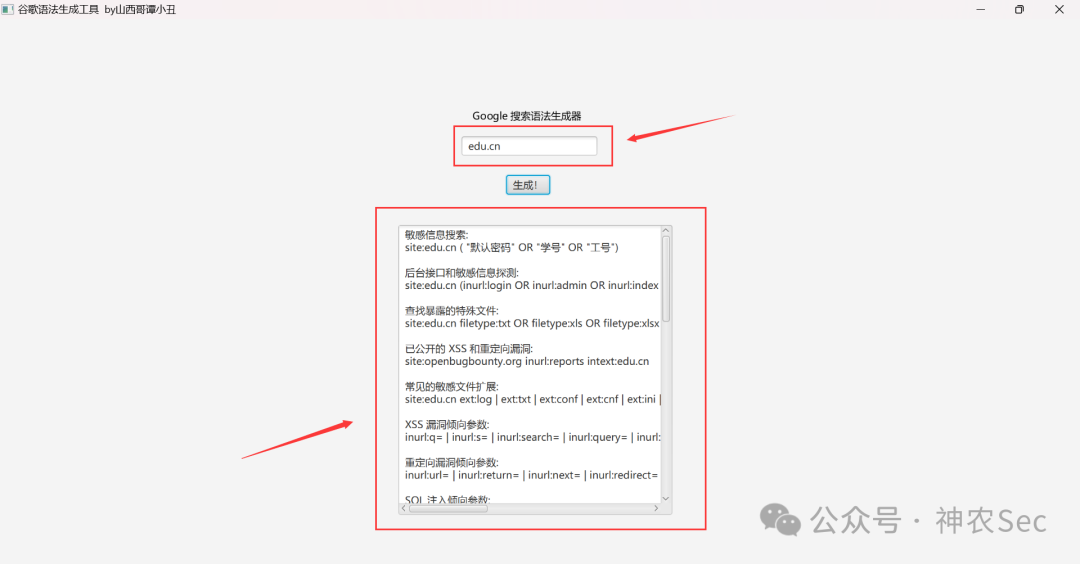Minimize the 谷歌语法生成工具 window
Viewport: 1080px width, 564px height.
(x=981, y=9)
